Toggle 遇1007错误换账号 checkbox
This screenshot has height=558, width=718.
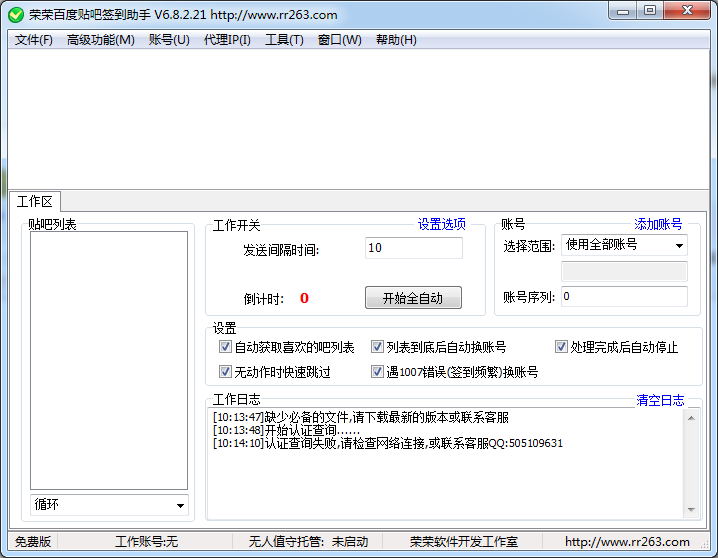click(x=378, y=372)
